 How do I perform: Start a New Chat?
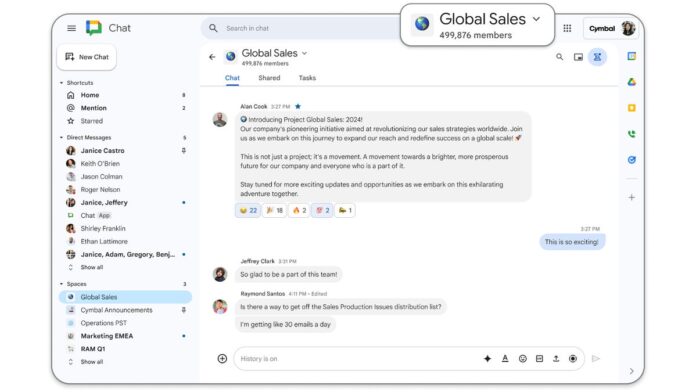coord(87,57)
